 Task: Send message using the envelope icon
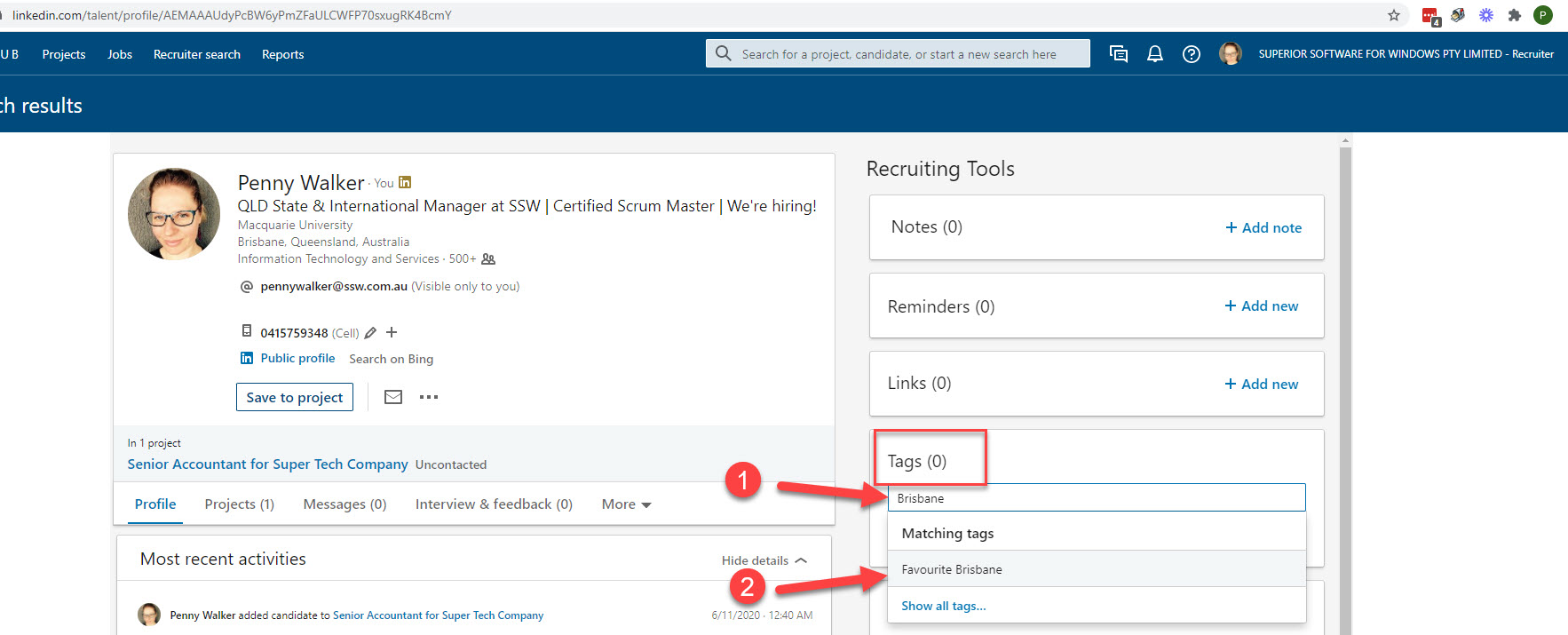click(x=393, y=397)
